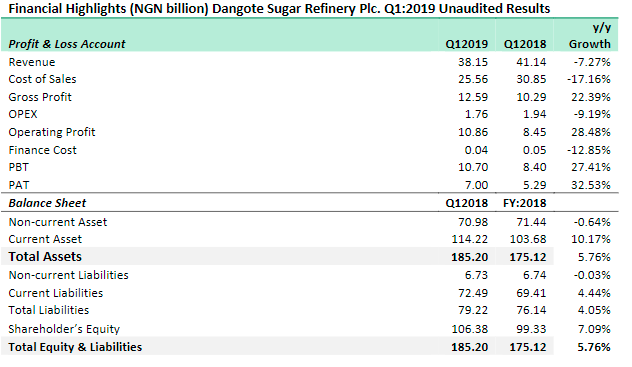Click Operating Profit value 10.86
This screenshot has height=367, width=632.
click(x=473, y=132)
